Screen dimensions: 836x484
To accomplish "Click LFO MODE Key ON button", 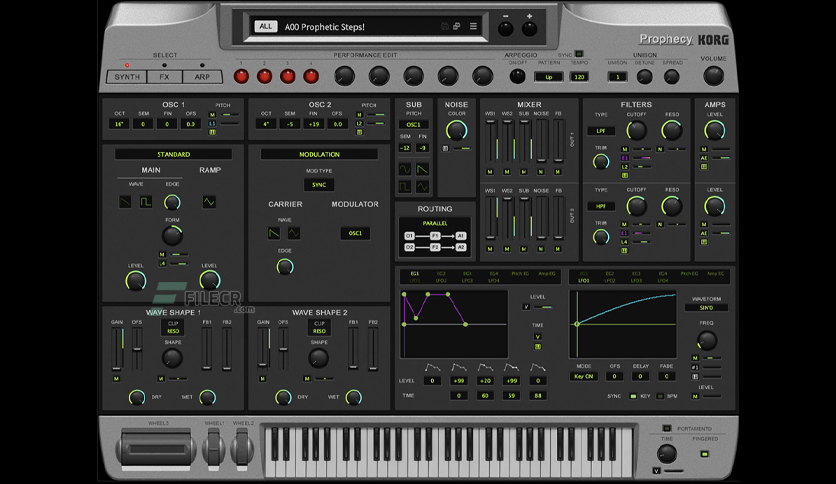I will click(584, 376).
